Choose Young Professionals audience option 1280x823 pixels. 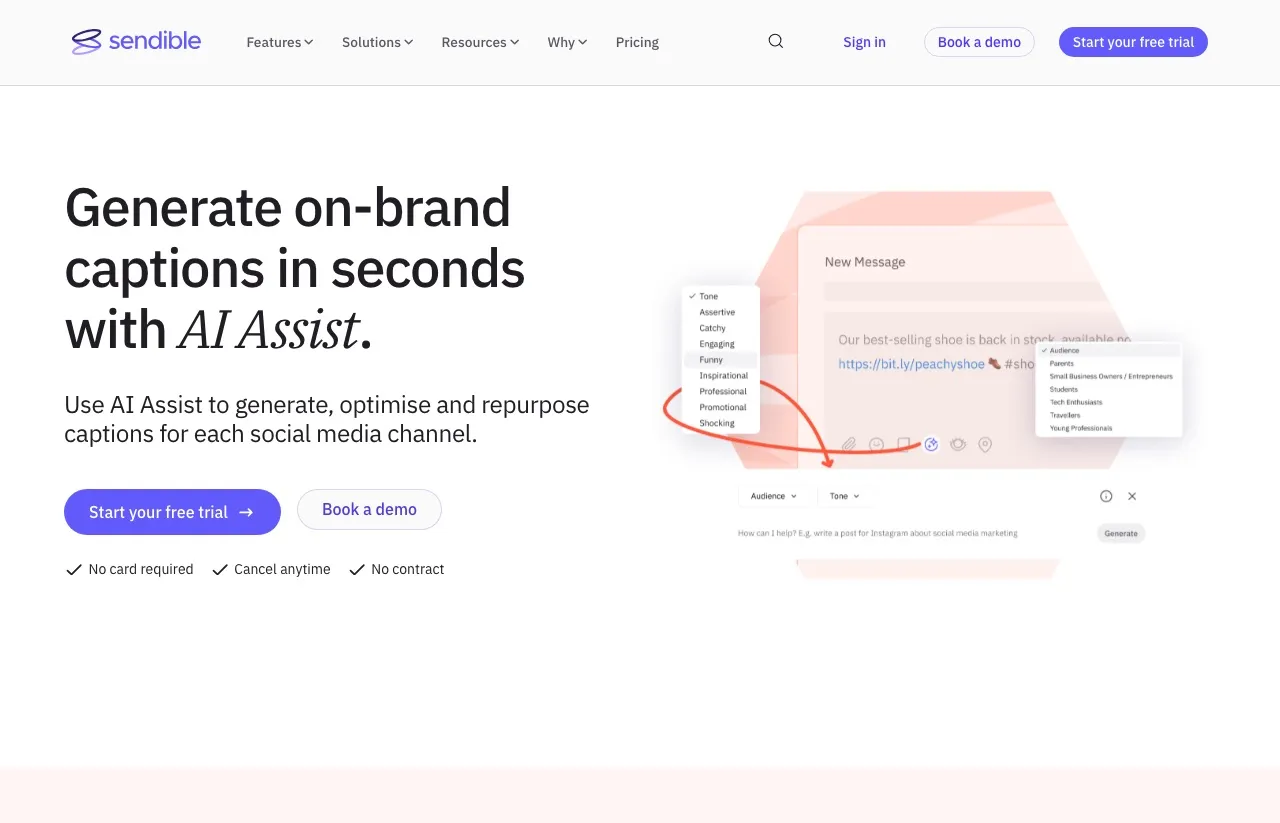point(1080,428)
